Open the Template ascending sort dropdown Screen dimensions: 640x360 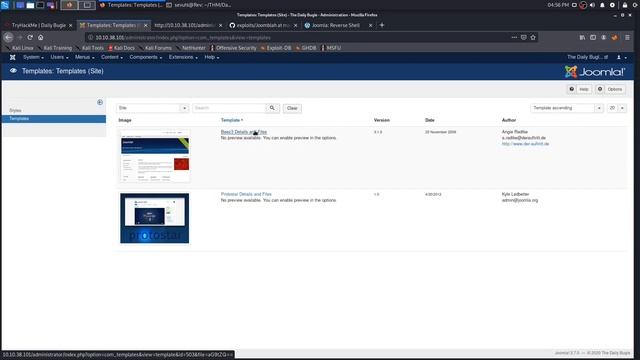(x=567, y=108)
